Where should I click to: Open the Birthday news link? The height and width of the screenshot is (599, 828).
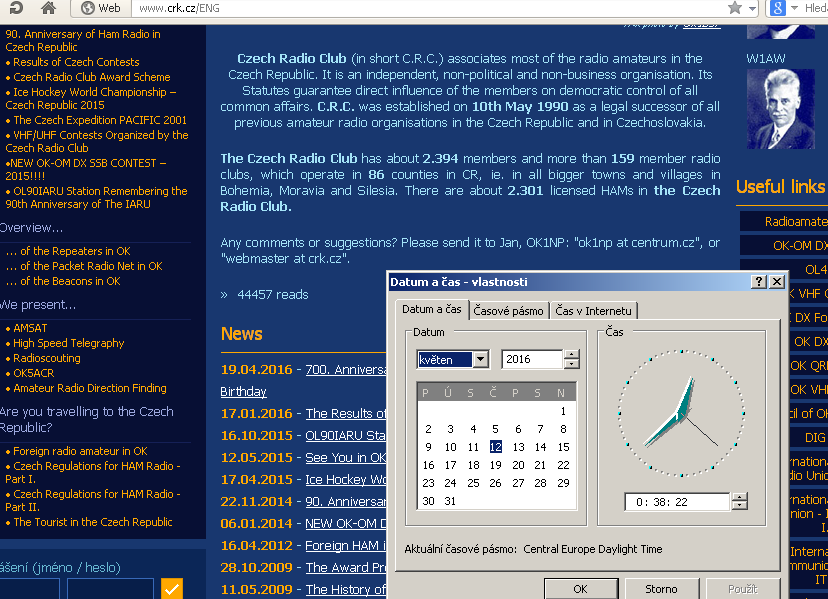click(243, 391)
